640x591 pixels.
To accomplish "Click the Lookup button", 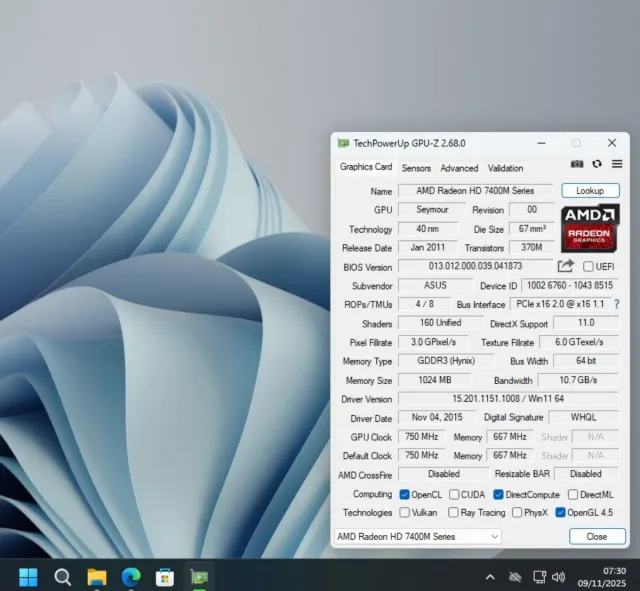I will tap(590, 191).
